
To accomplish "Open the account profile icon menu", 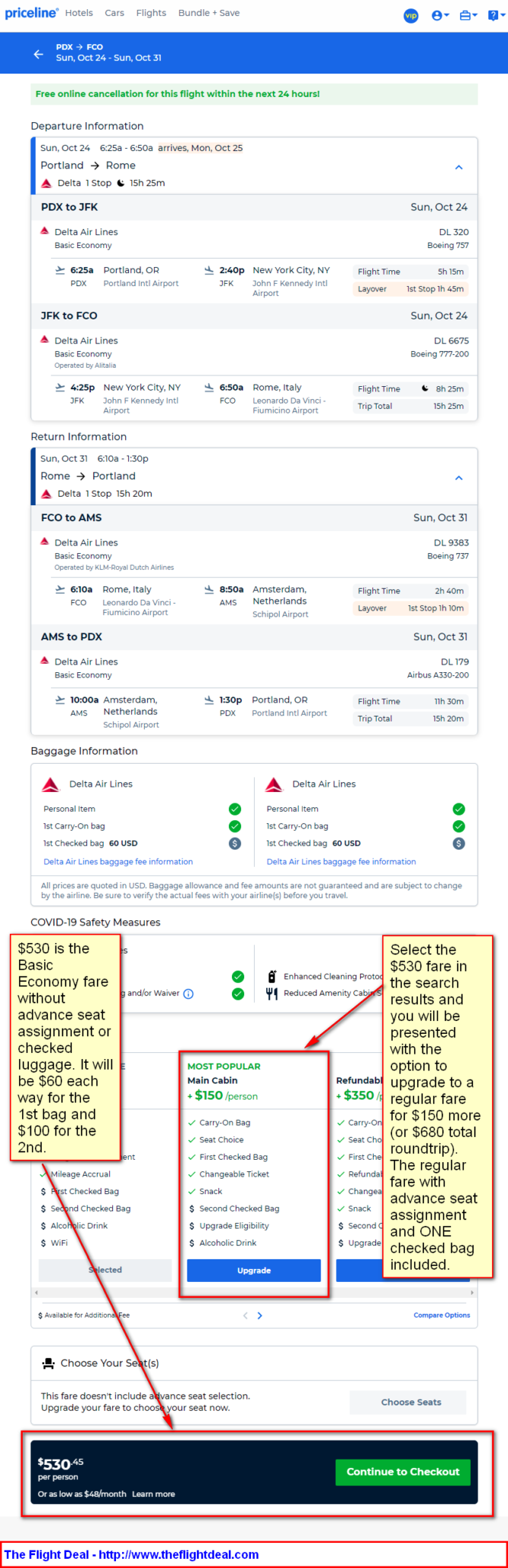I will 440,15.
